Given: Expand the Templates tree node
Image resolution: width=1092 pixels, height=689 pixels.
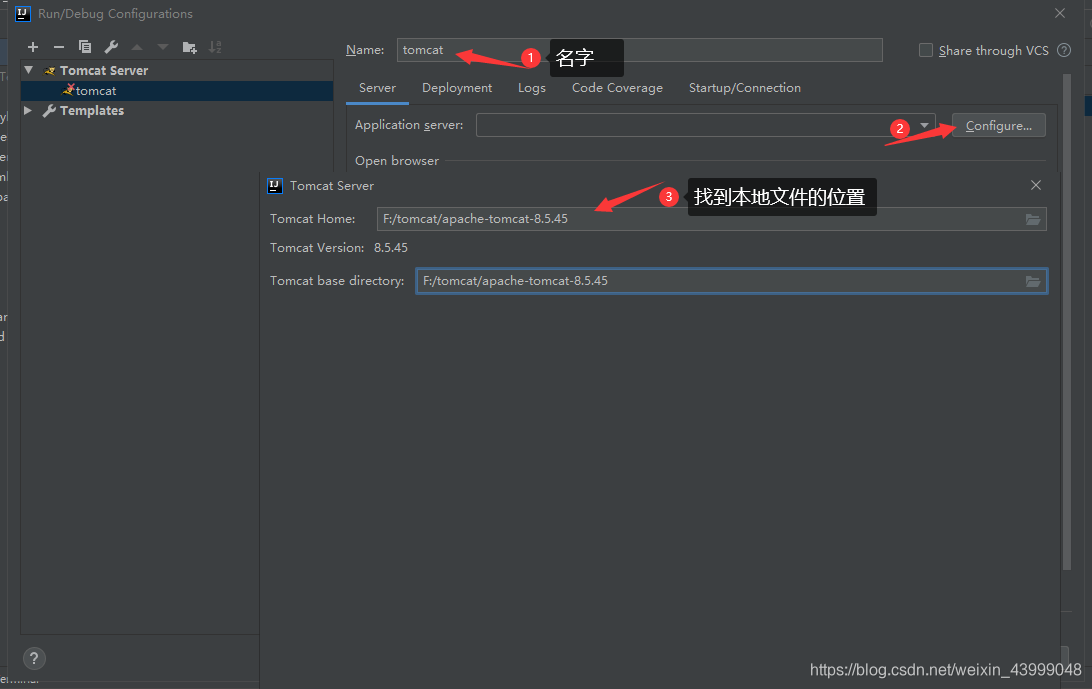Looking at the screenshot, I should [28, 110].
